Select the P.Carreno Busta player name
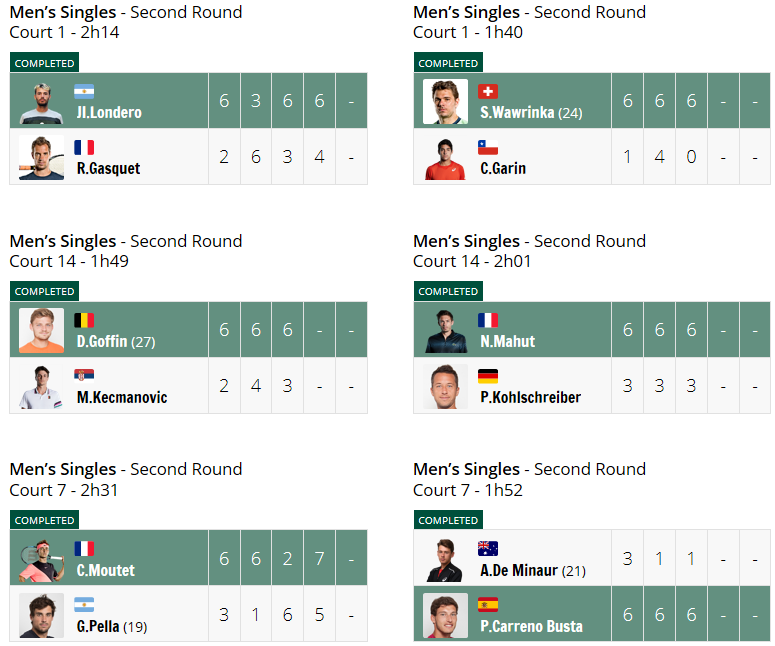Screen dimensions: 775x646 coord(531,626)
